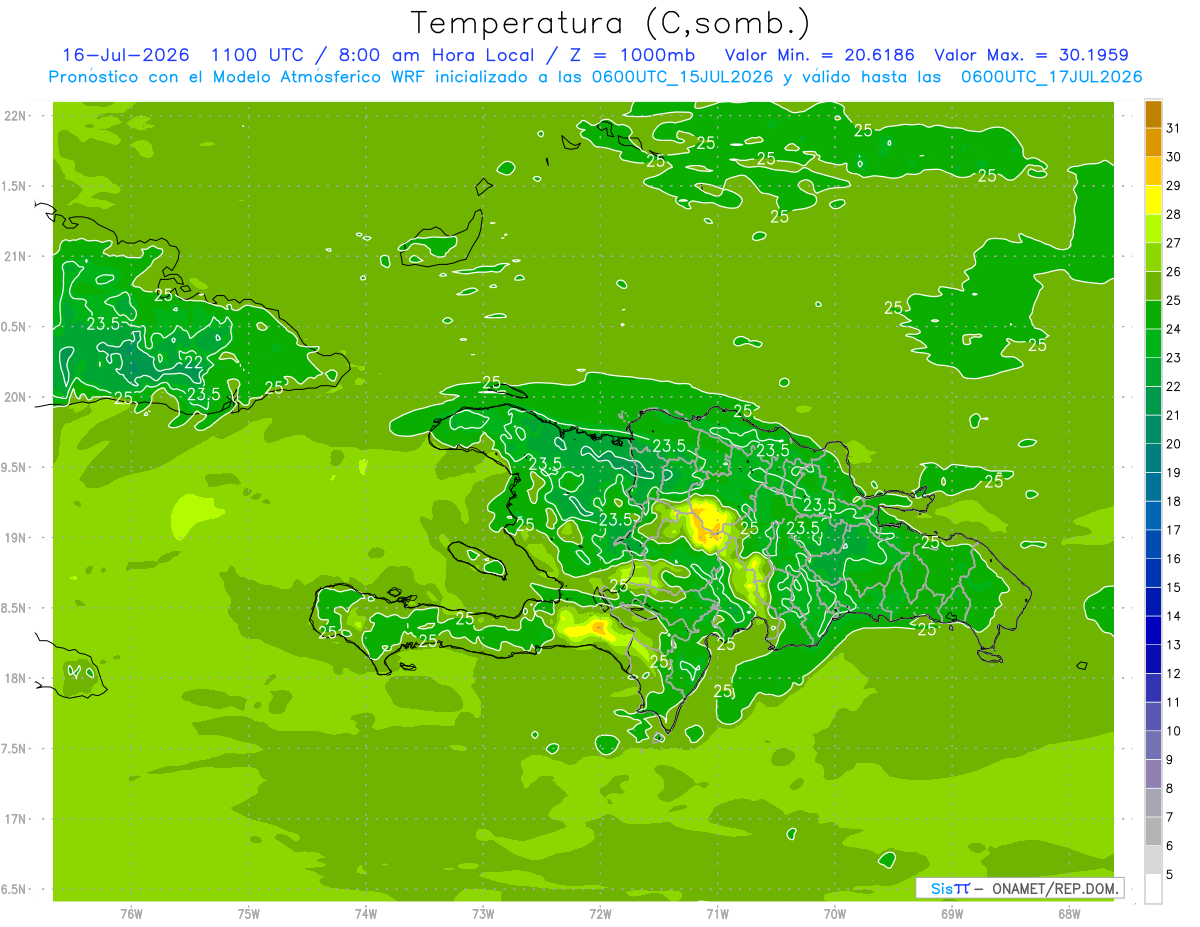Screen dimensions: 1200x927
Task: Click the title "Temperatura (C,somb.)"
Action: click(x=611, y=23)
